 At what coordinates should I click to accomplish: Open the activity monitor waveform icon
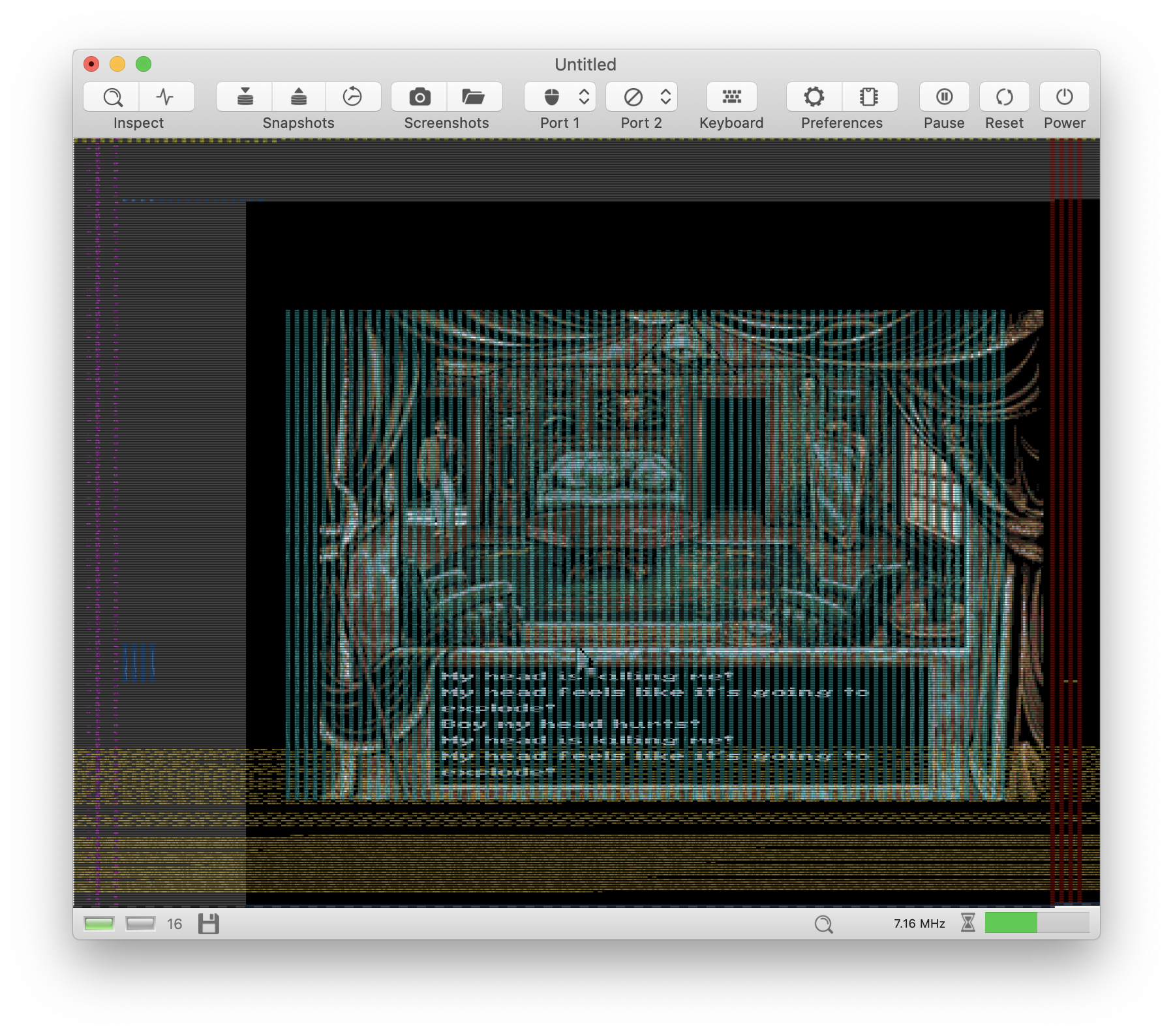point(166,97)
